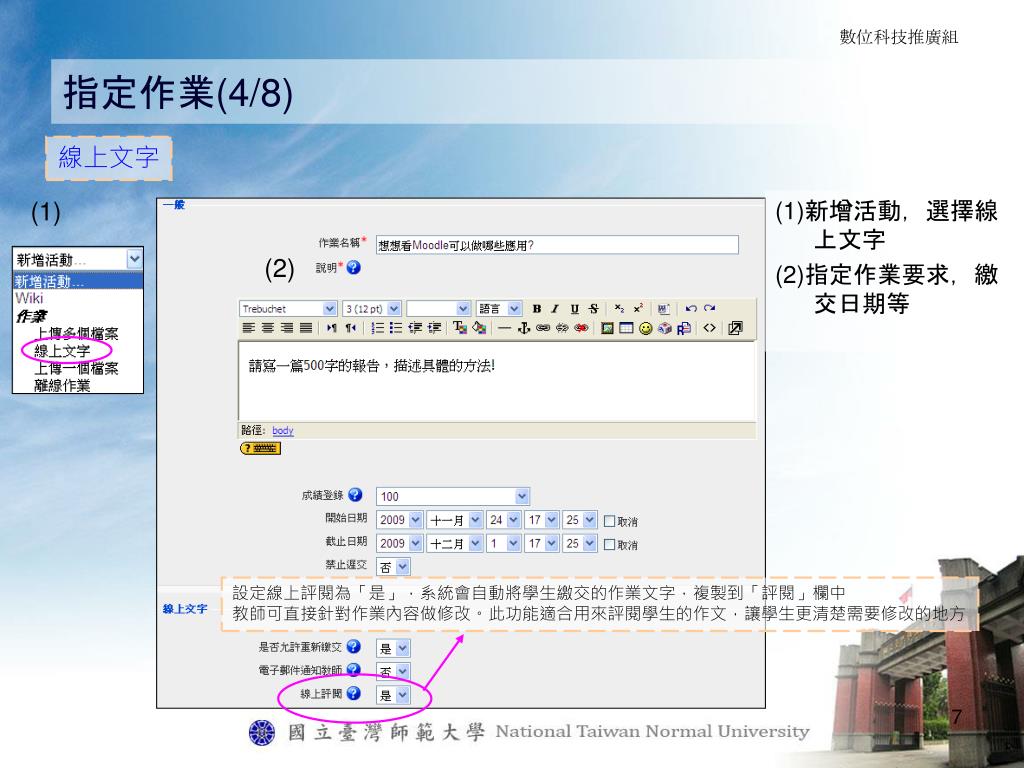Insert a numbered list

pyautogui.click(x=377, y=328)
